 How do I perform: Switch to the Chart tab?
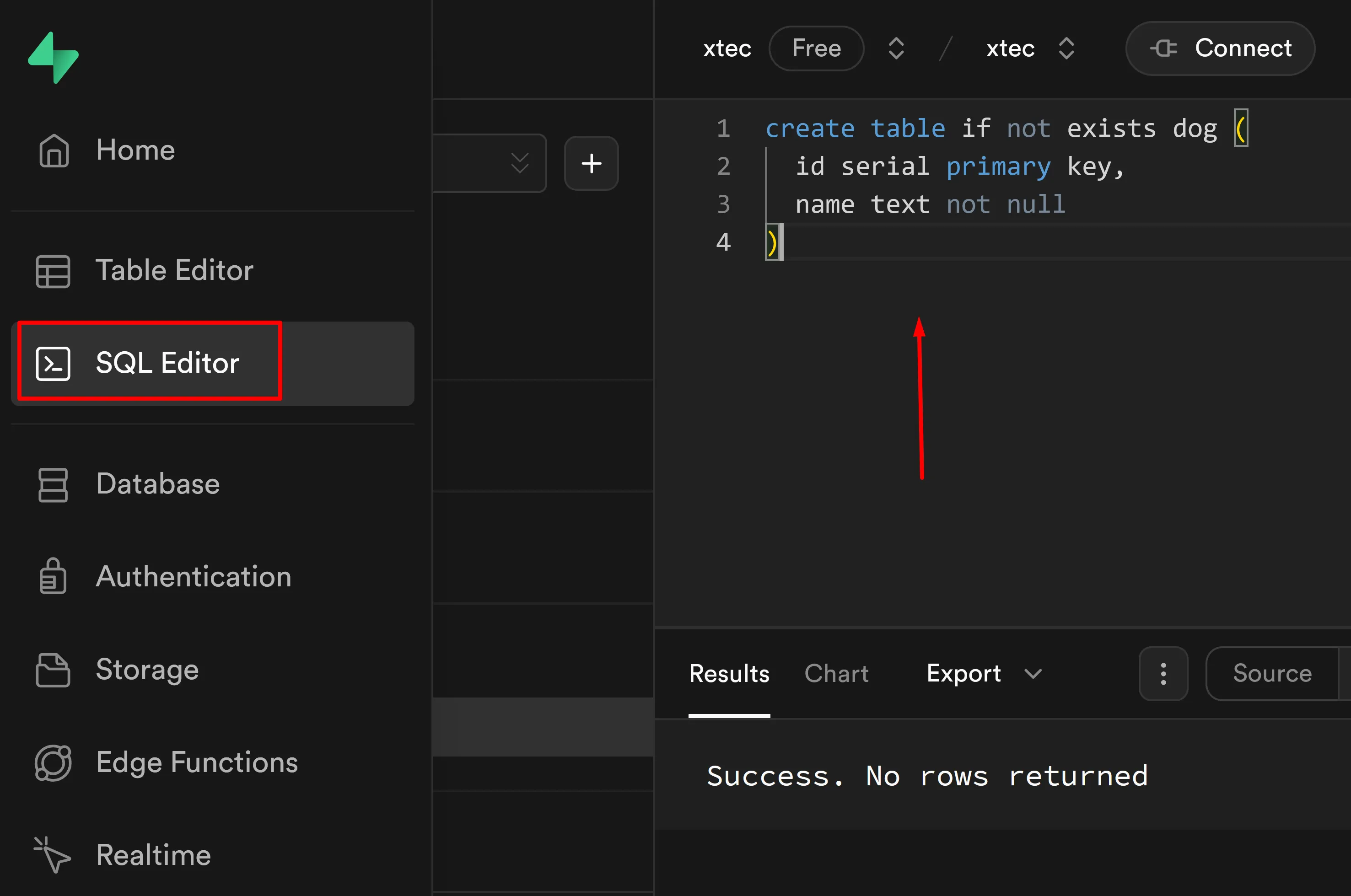(836, 674)
